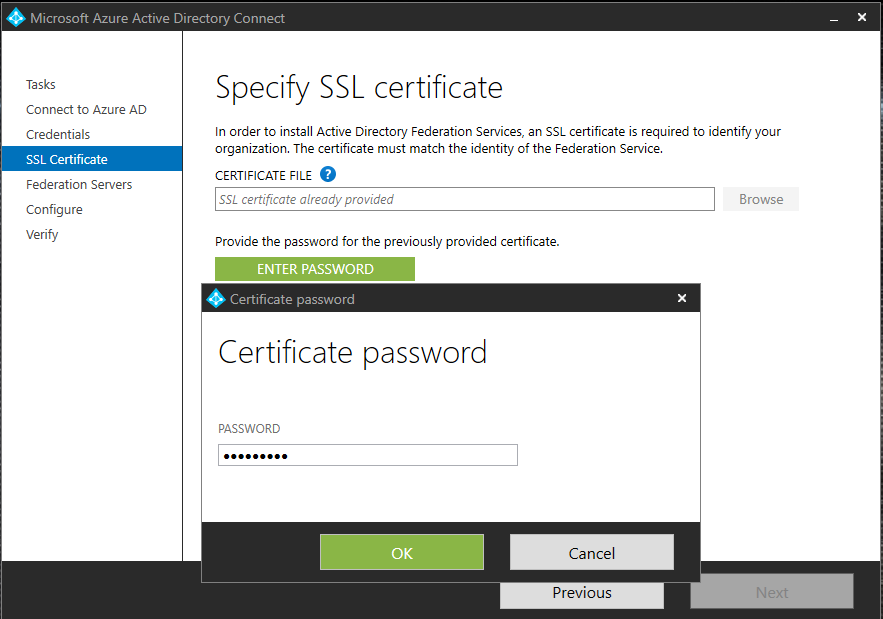883x619 pixels.
Task: Select the SSL Certificate step
Action: 67,160
